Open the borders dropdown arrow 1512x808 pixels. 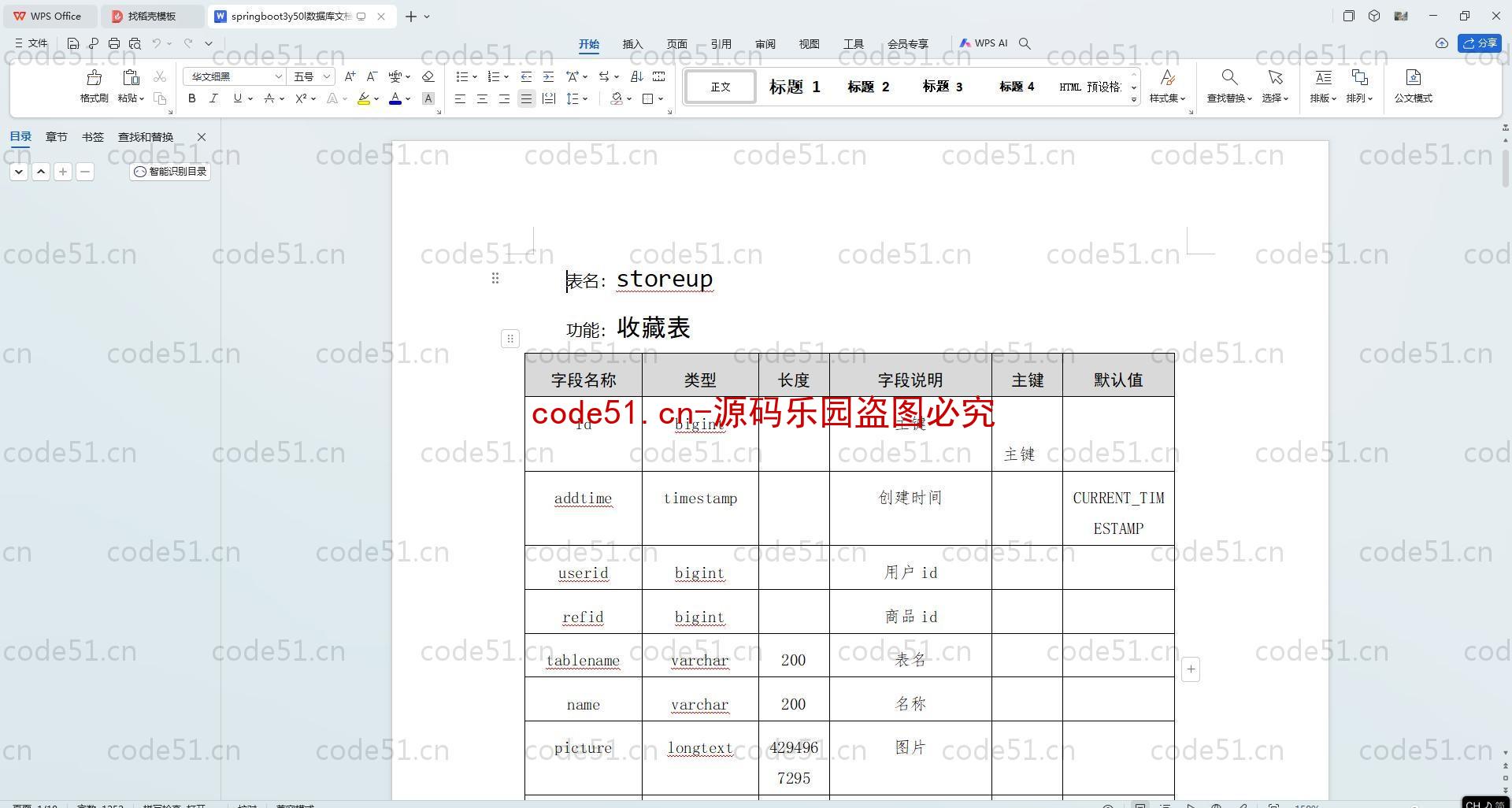coord(661,99)
